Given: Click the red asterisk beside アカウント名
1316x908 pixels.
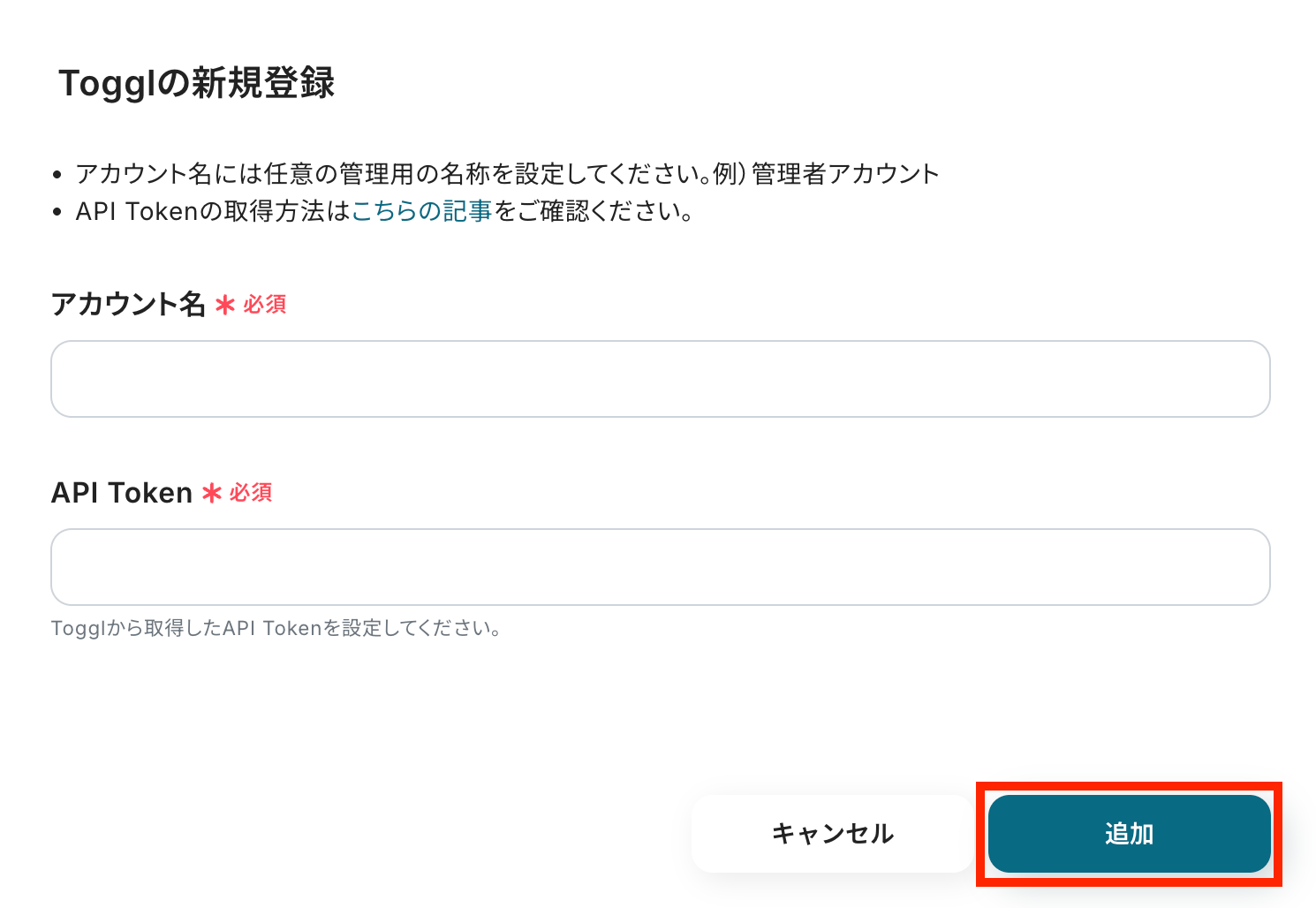Looking at the screenshot, I should 225,306.
